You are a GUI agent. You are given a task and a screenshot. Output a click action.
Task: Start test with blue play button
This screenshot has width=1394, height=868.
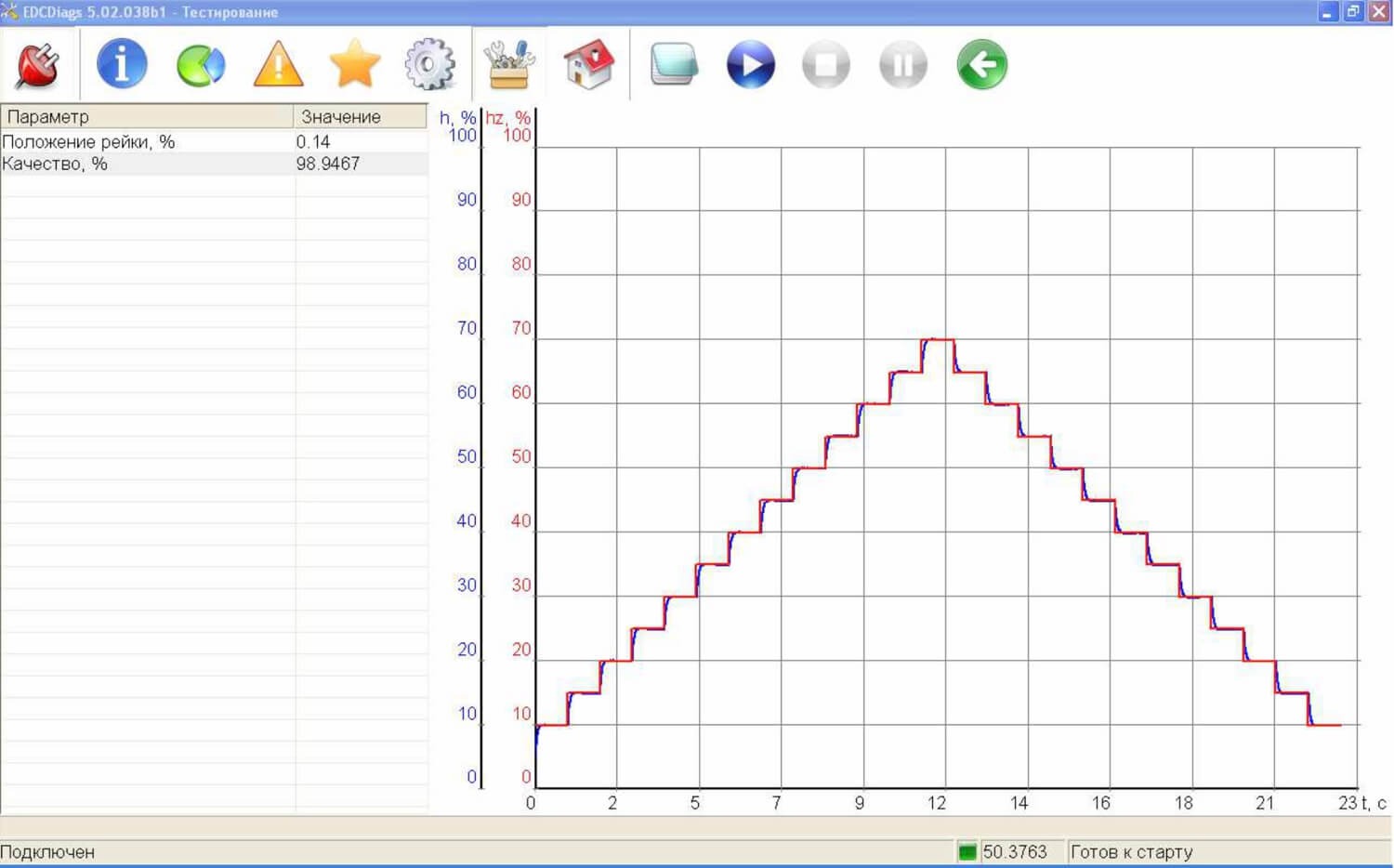coord(751,65)
